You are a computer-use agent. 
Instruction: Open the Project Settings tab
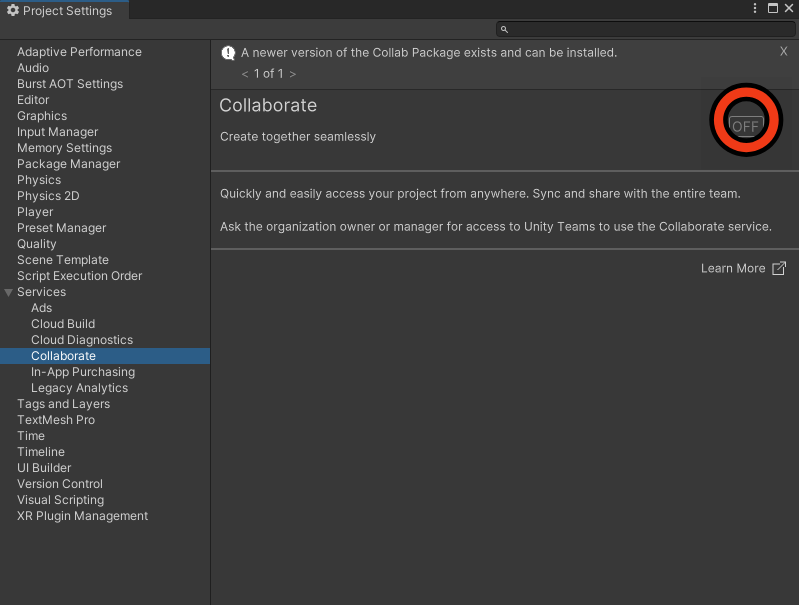pos(64,10)
